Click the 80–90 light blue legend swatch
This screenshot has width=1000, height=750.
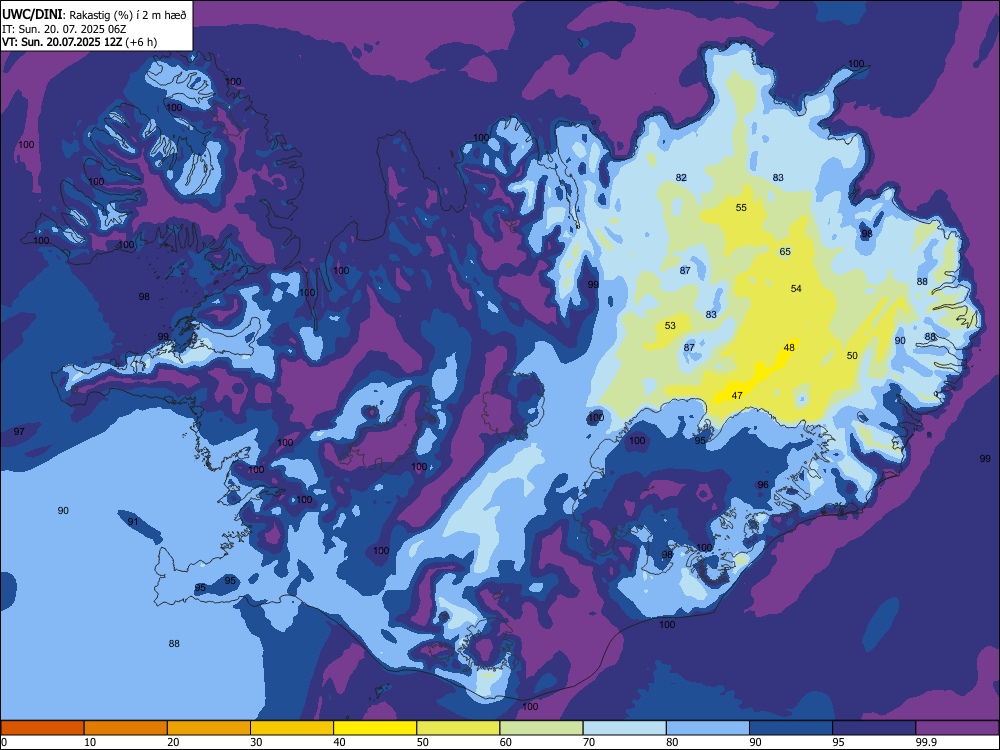pyautogui.click(x=708, y=728)
